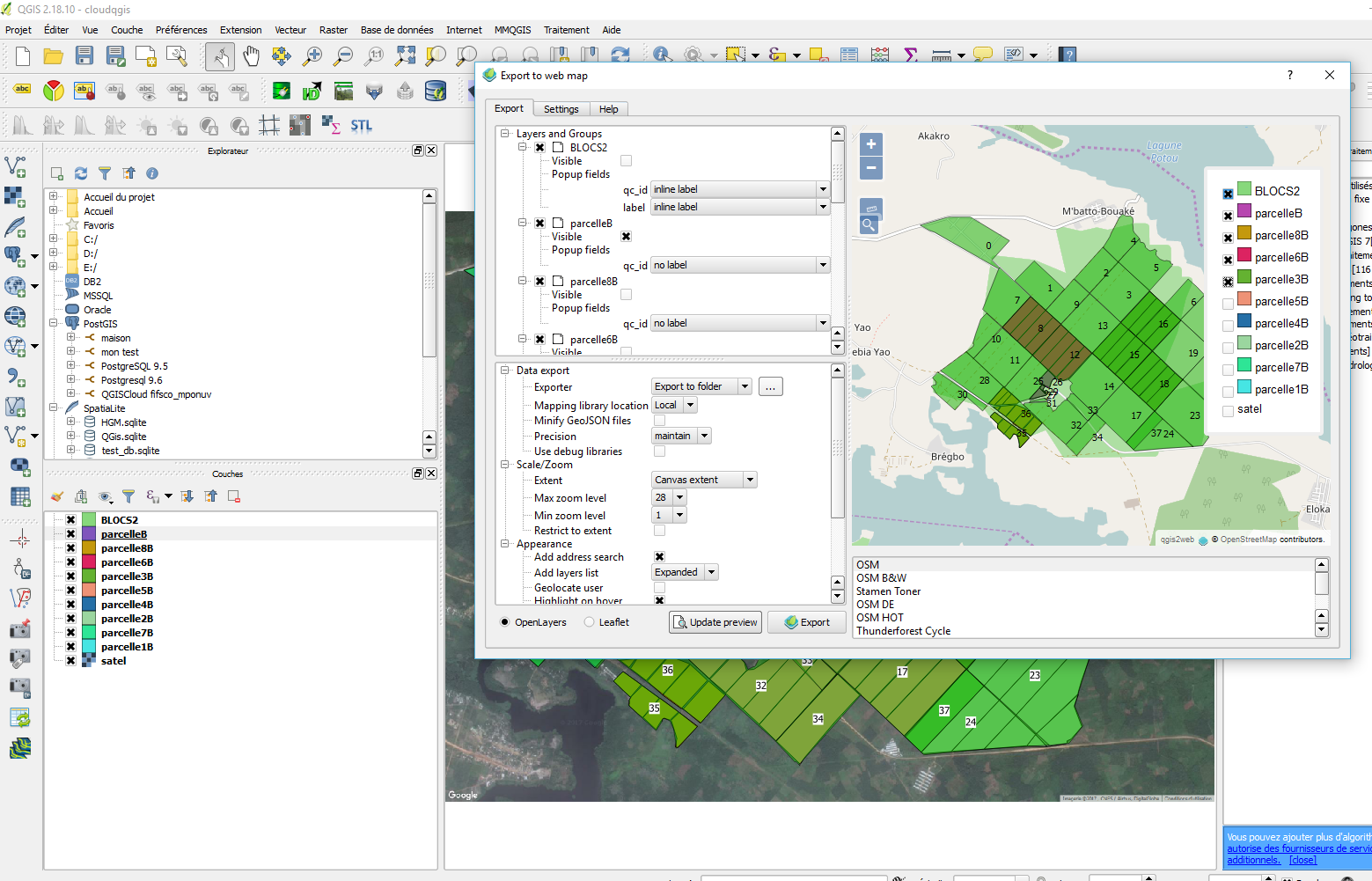Click the statistical summary Σ icon

point(911,55)
